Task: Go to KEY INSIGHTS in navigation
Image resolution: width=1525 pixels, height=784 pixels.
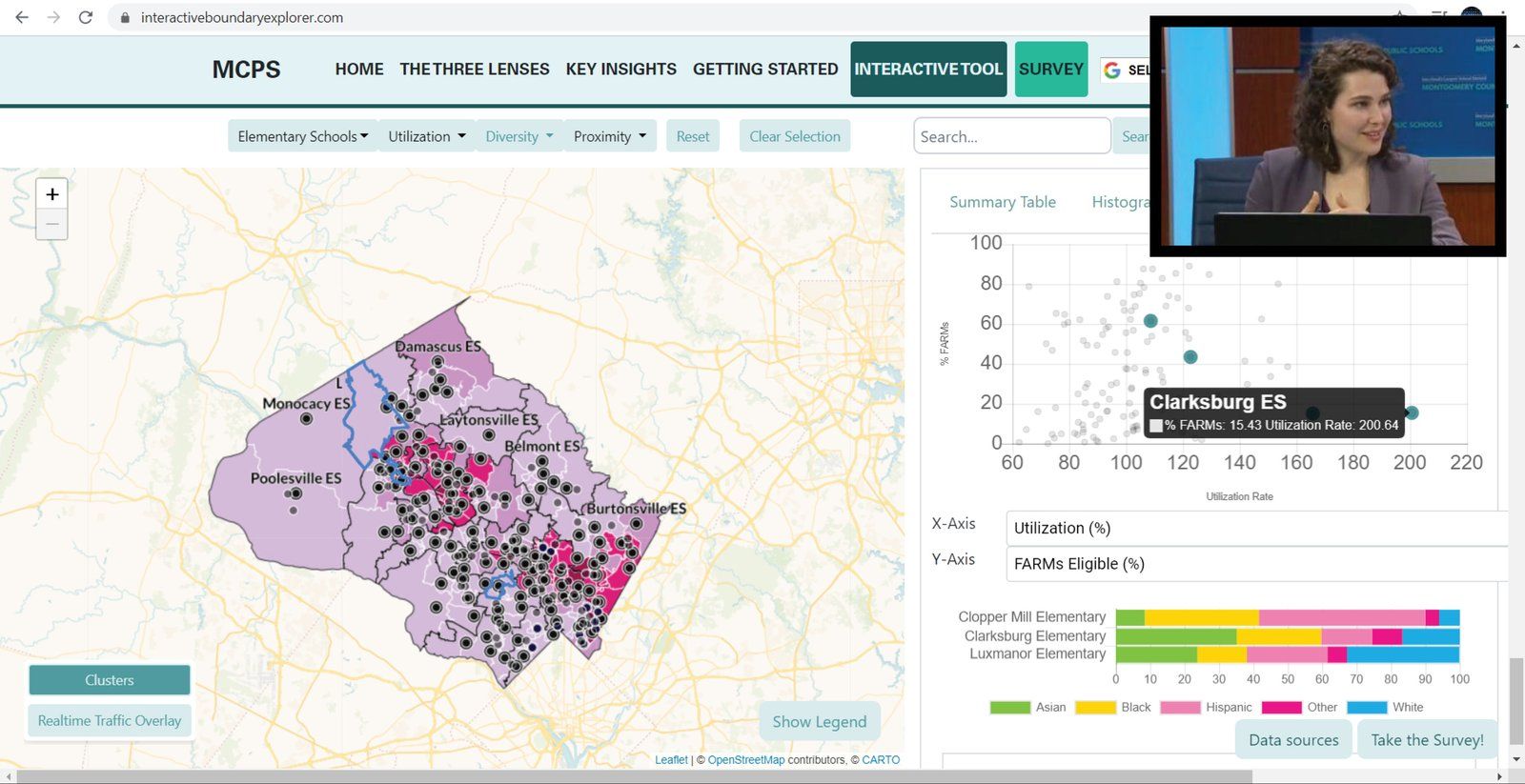Action: 620,70
